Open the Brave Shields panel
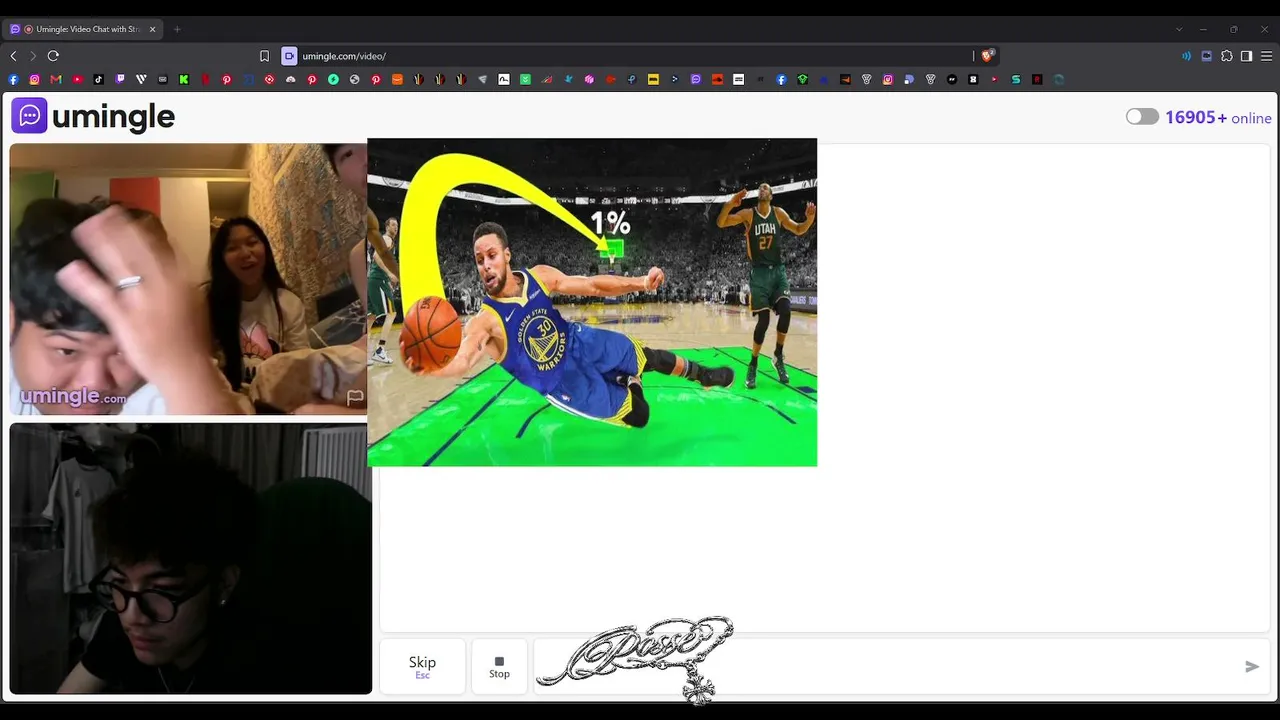 point(987,56)
